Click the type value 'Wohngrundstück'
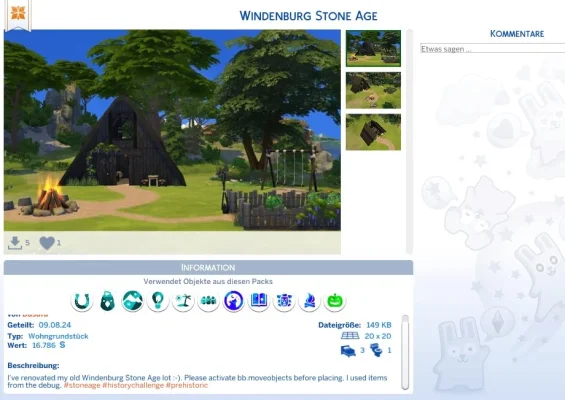 [x=58, y=336]
